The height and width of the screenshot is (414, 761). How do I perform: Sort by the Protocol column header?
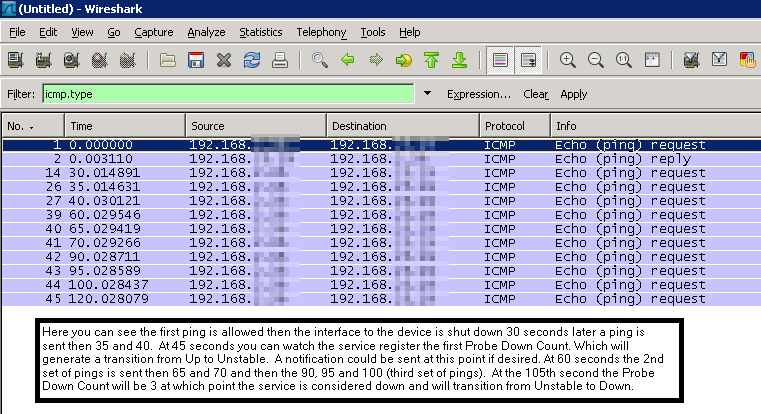tap(514, 126)
